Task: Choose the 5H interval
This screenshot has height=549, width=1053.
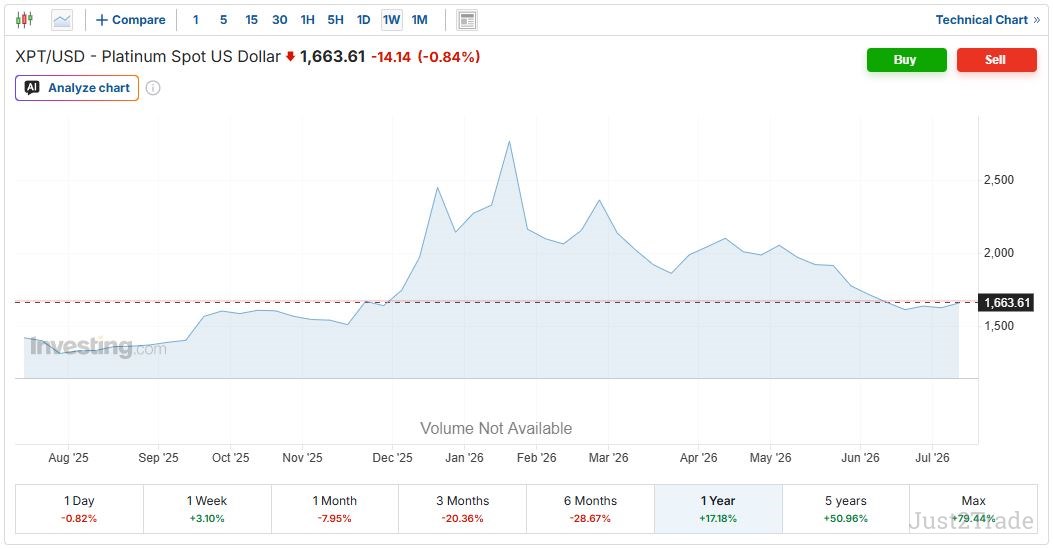Action: click(335, 20)
